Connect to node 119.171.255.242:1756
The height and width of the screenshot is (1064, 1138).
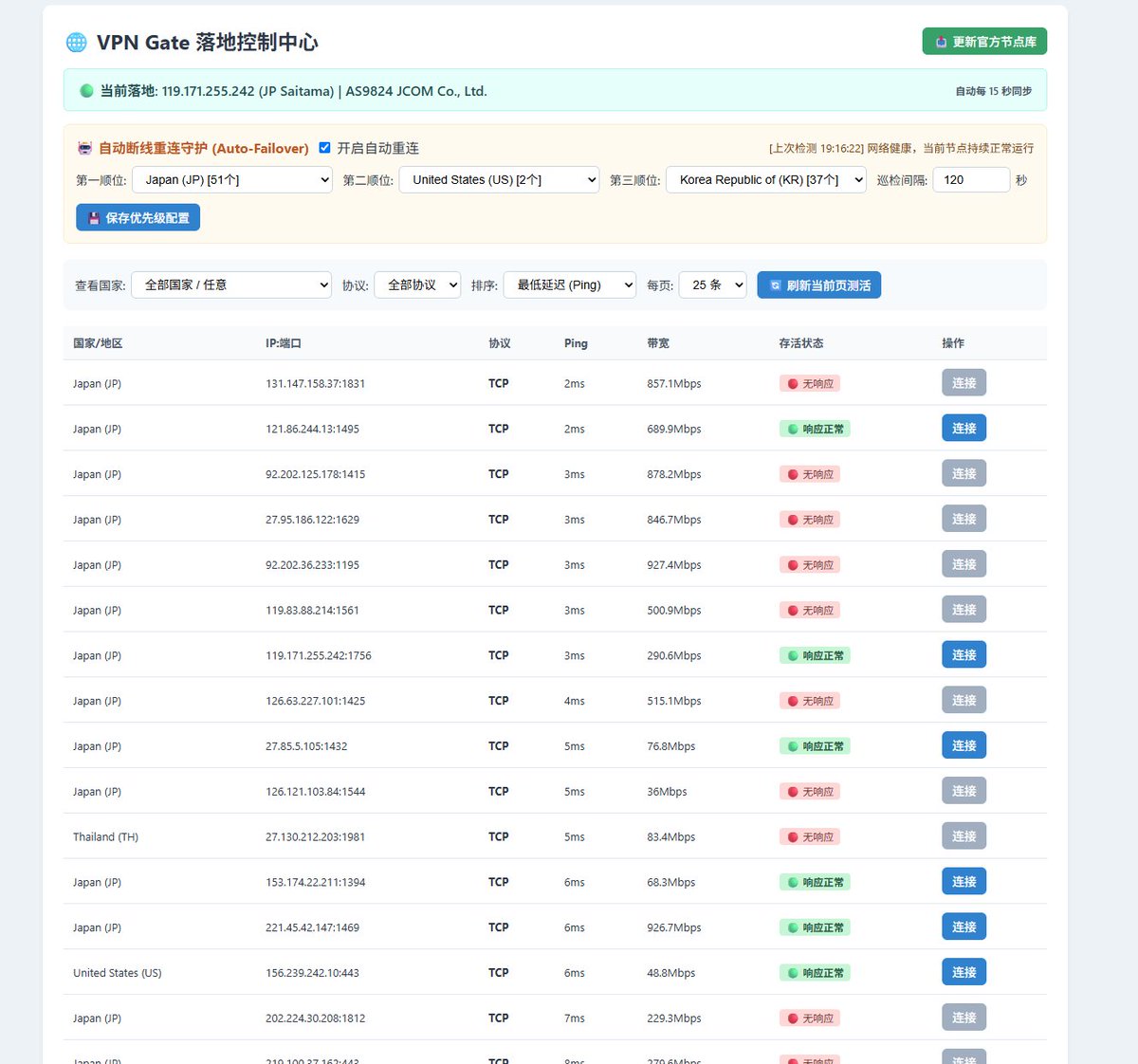[x=964, y=655]
